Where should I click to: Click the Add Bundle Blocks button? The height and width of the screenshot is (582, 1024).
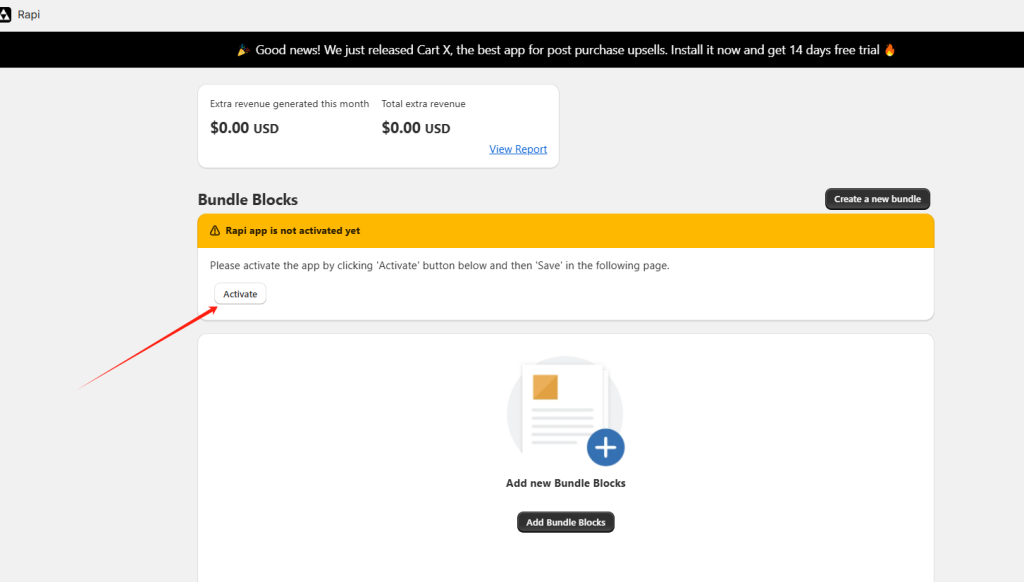[x=566, y=522]
